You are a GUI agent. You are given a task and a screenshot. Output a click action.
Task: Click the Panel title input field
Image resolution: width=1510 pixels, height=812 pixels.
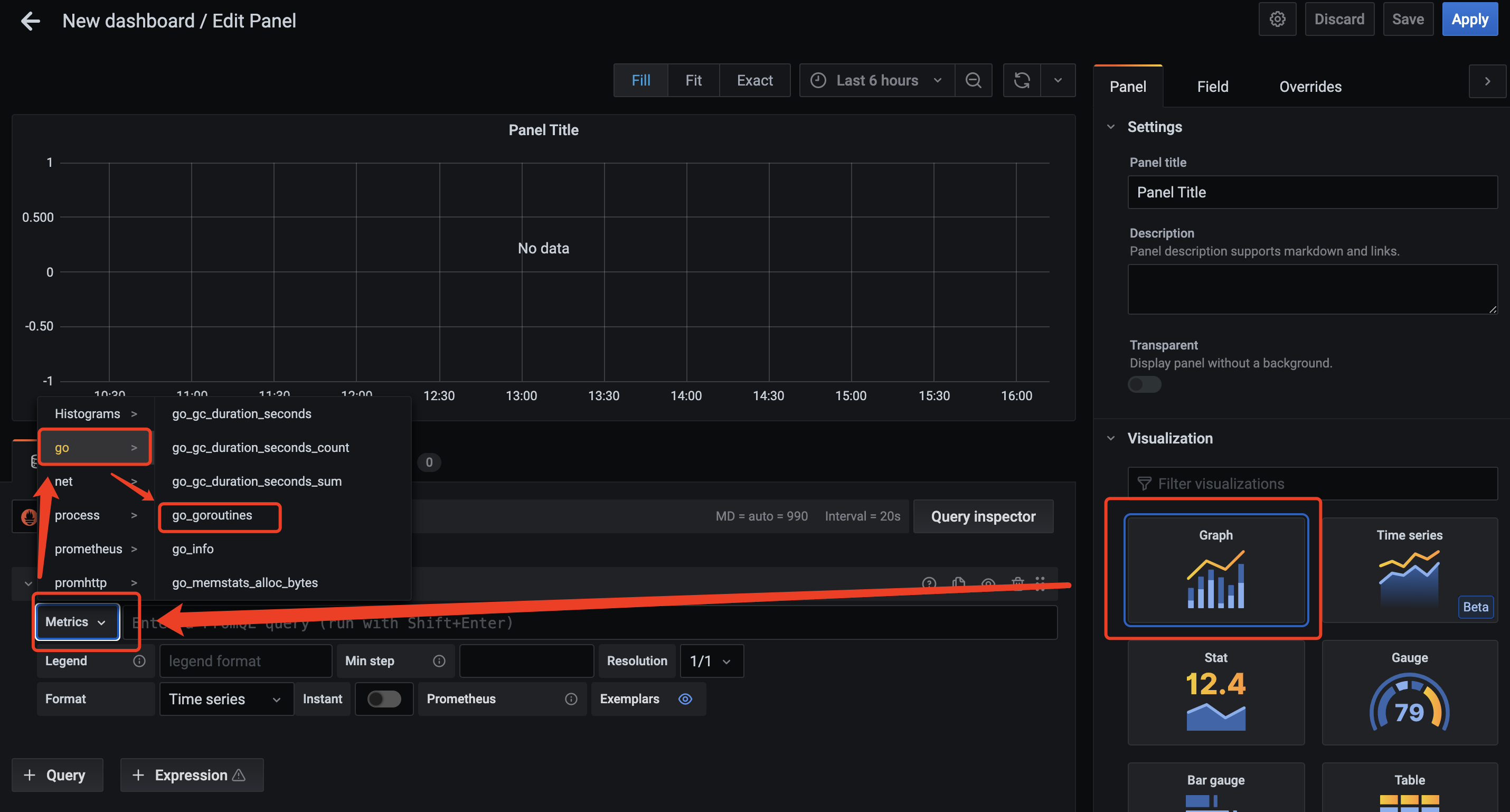(1313, 192)
